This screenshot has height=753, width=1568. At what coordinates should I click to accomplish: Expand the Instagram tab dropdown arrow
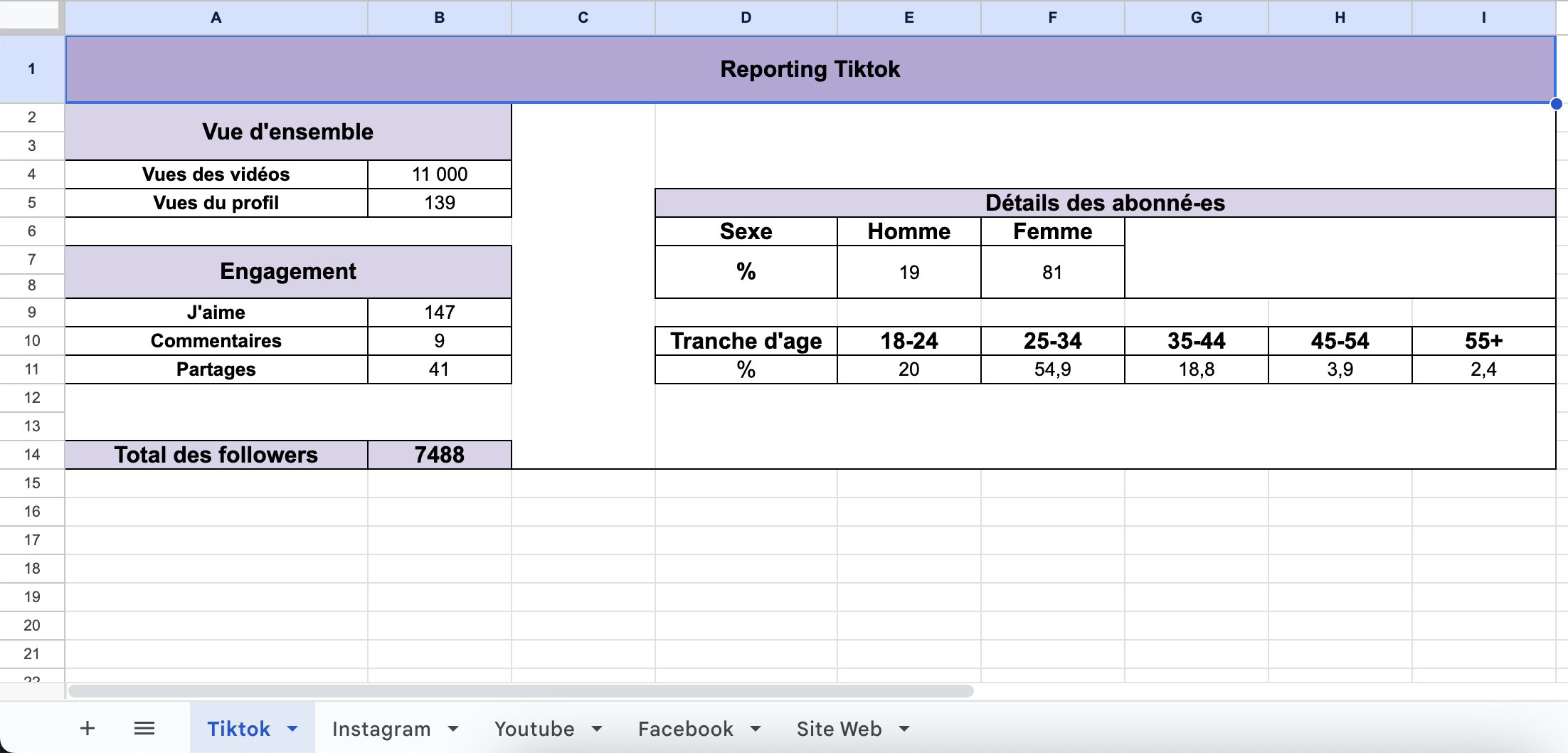point(453,729)
